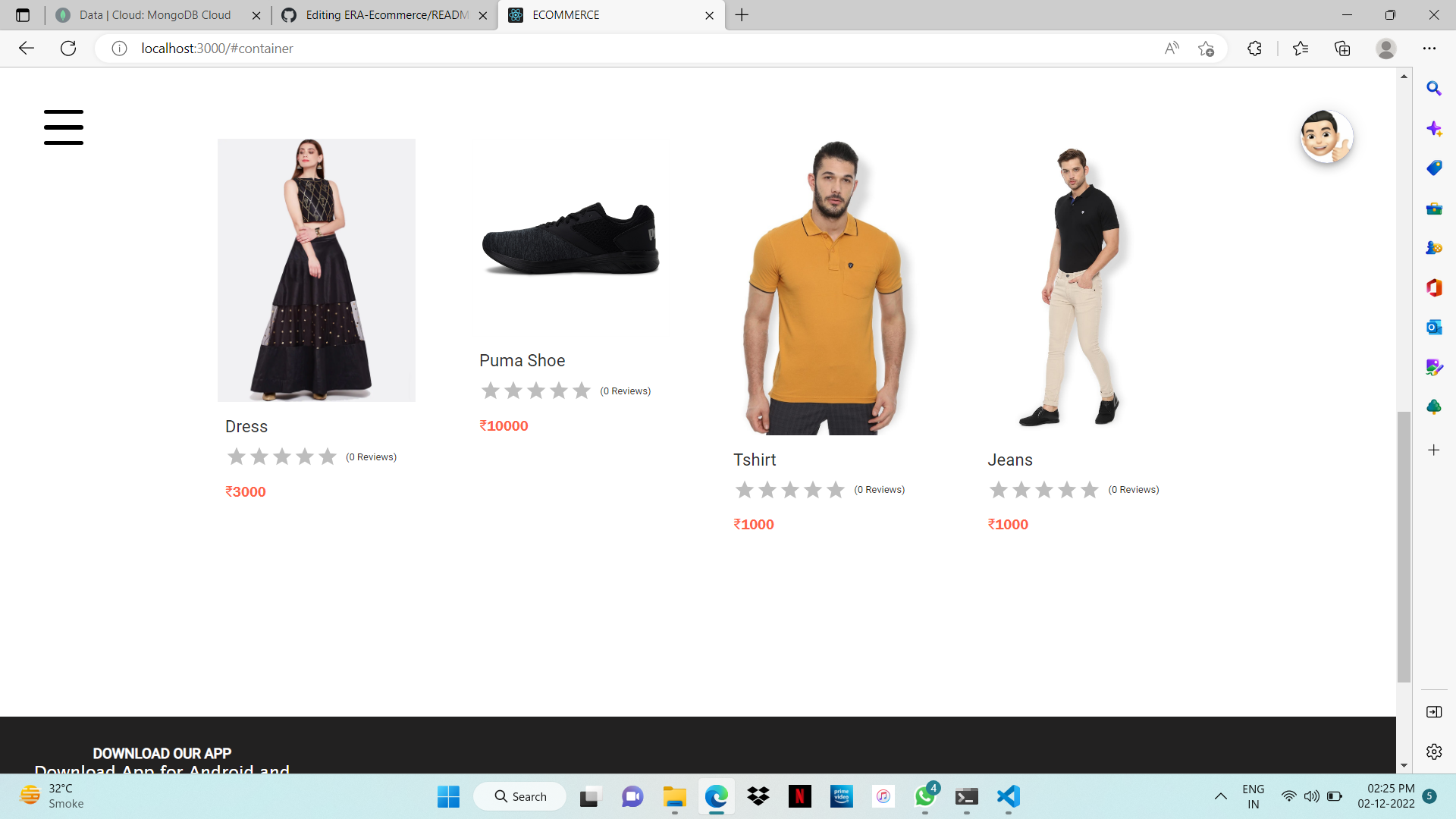Image resolution: width=1456 pixels, height=819 pixels.
Task: Open the Settings and more menu
Action: coord(1430,48)
